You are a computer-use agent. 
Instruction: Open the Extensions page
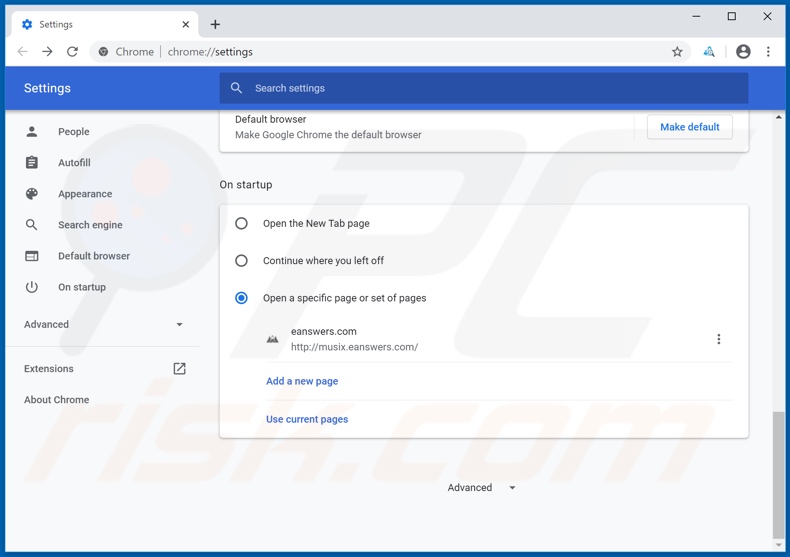click(48, 369)
